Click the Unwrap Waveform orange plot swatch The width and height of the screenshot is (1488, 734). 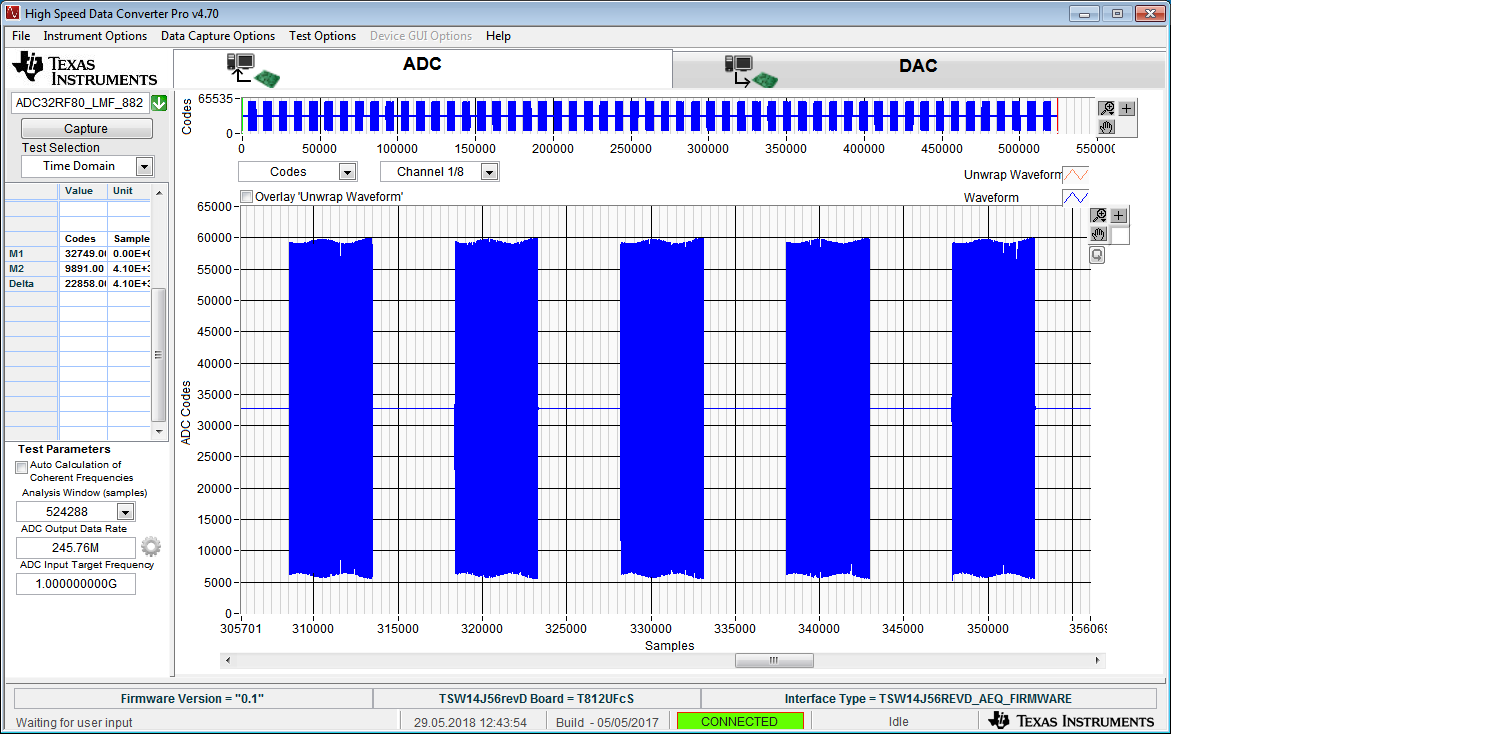tap(1075, 175)
